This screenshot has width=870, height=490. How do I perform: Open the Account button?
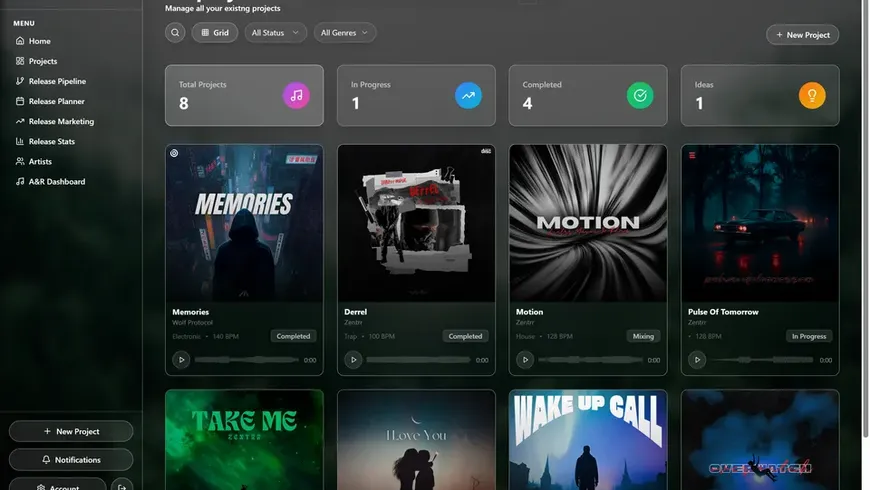click(x=58, y=484)
